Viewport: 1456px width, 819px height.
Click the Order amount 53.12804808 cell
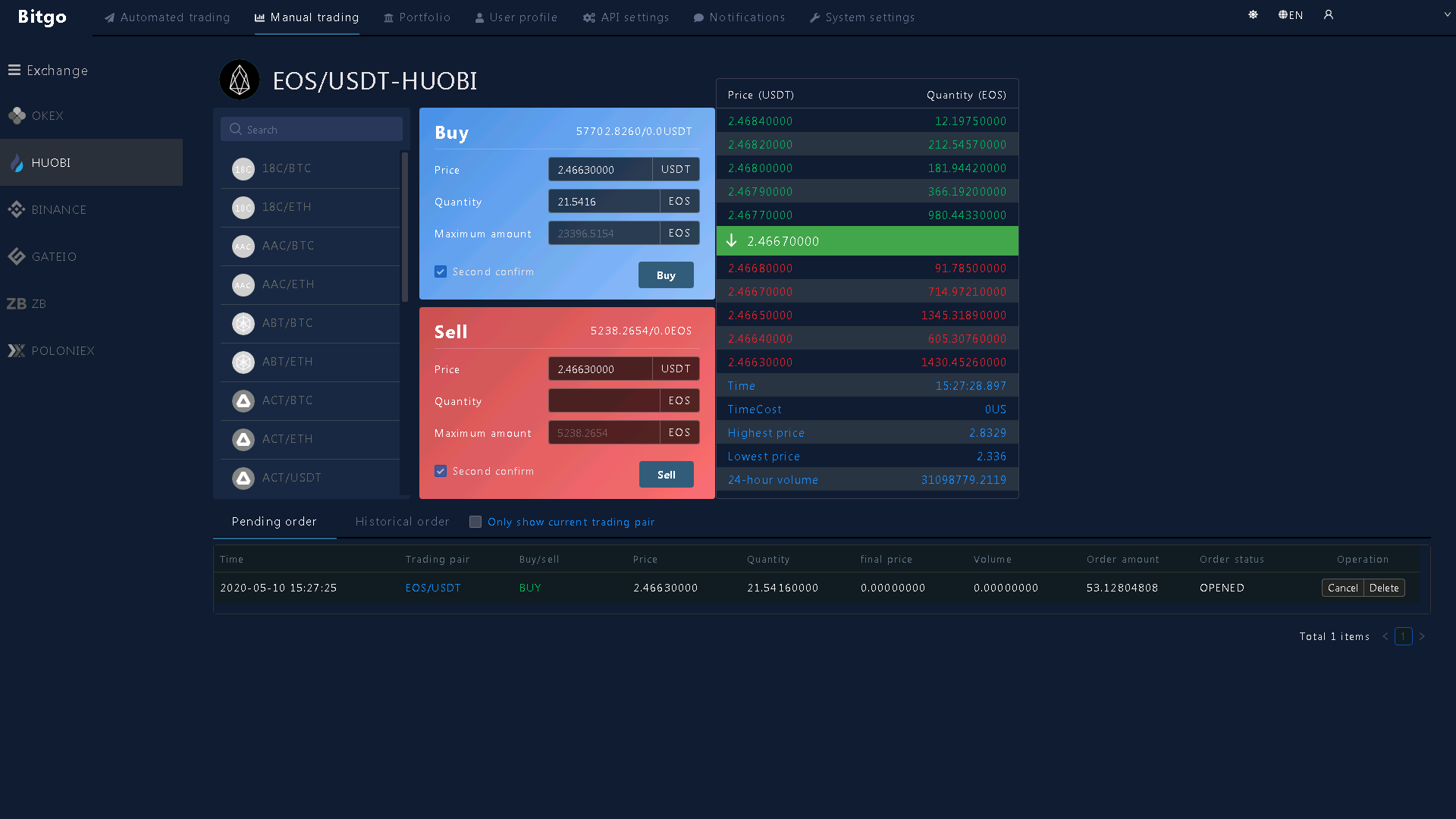point(1122,588)
